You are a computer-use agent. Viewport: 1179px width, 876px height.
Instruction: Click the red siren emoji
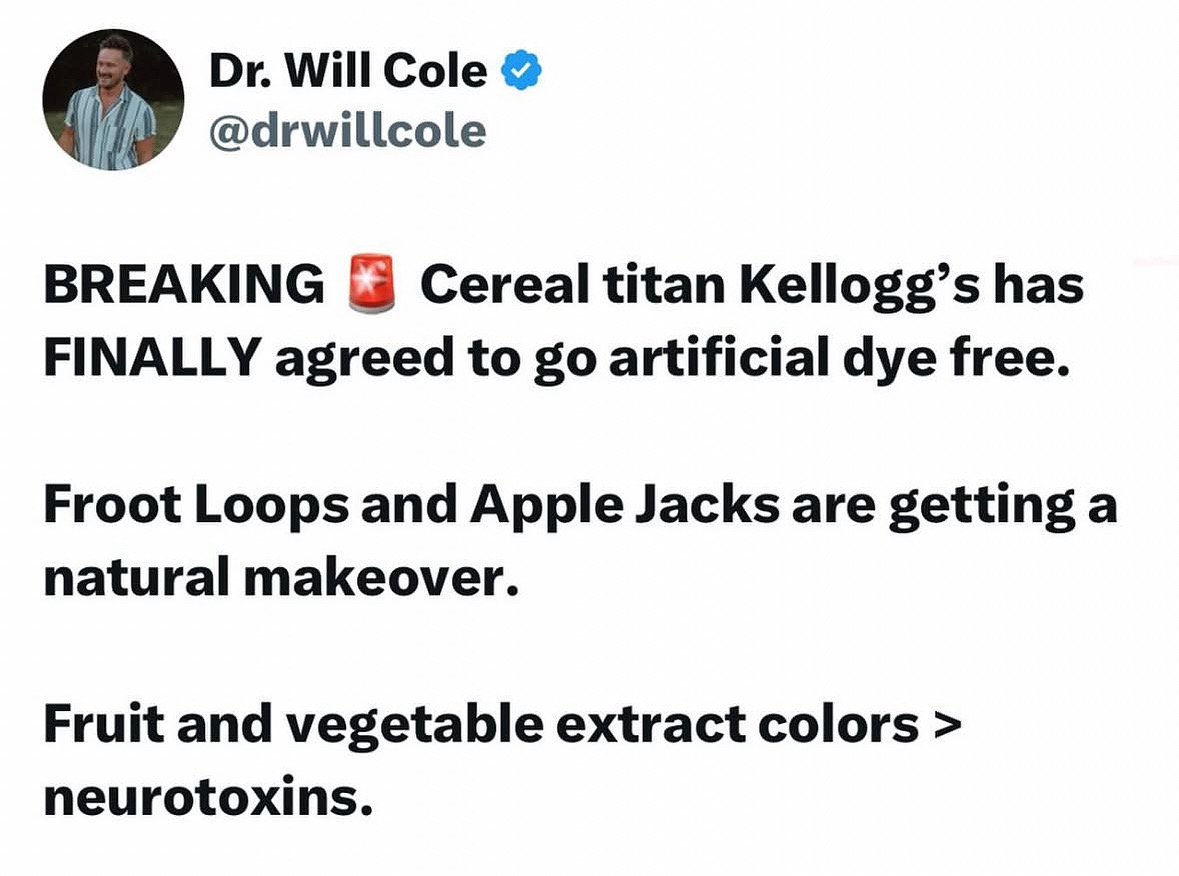coord(371,284)
